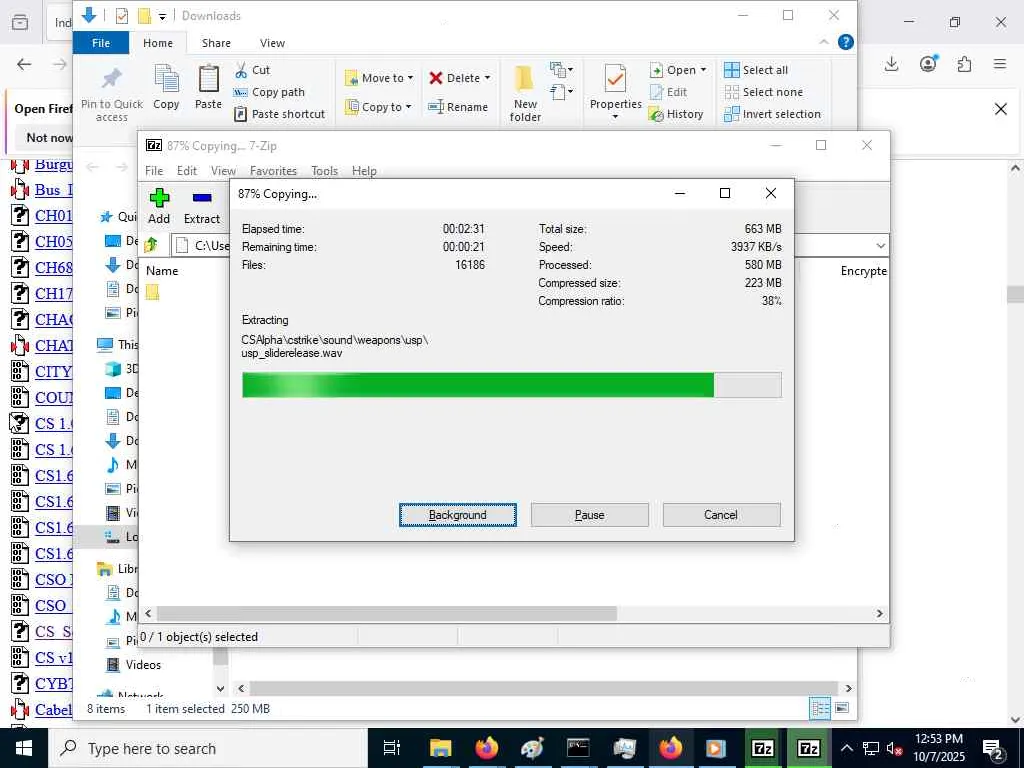The height and width of the screenshot is (768, 1024).
Task: Click the Paste clipboard icon
Action: tap(208, 78)
